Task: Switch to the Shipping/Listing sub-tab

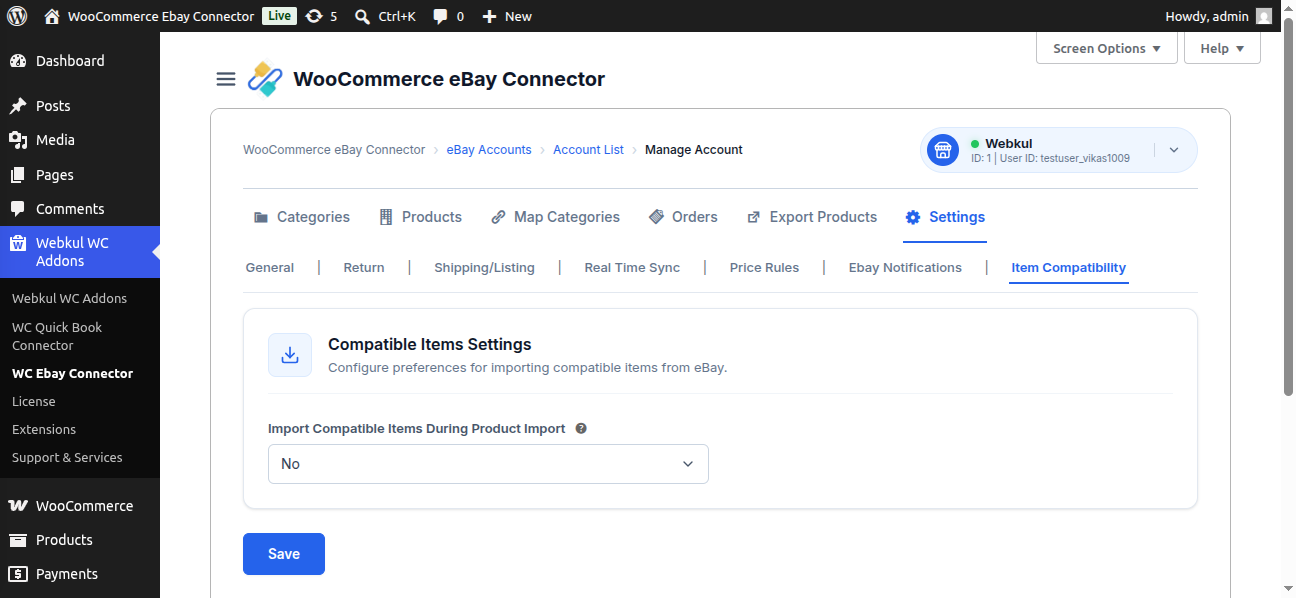Action: (x=484, y=268)
